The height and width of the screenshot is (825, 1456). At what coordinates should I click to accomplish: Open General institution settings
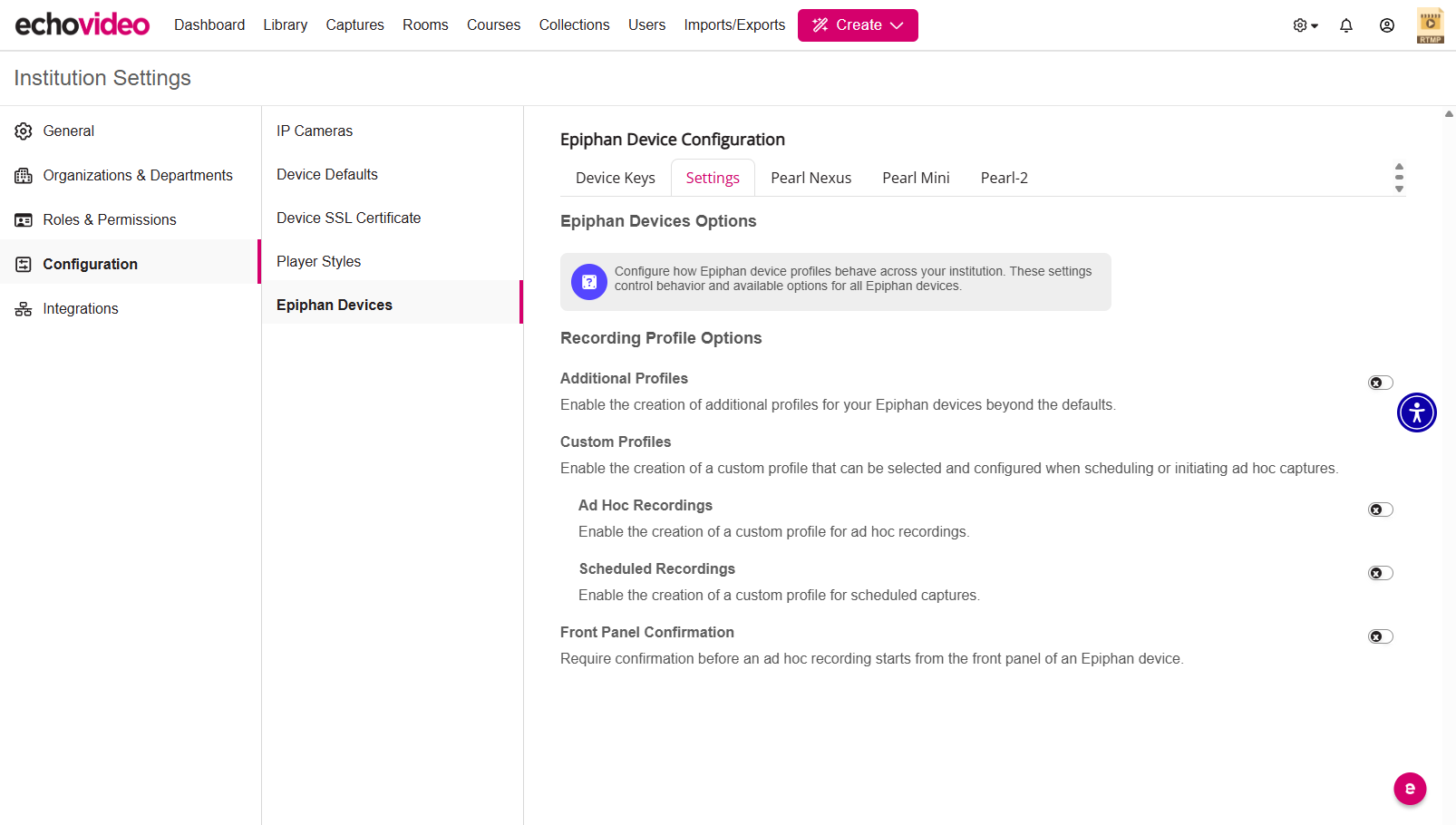131,131
